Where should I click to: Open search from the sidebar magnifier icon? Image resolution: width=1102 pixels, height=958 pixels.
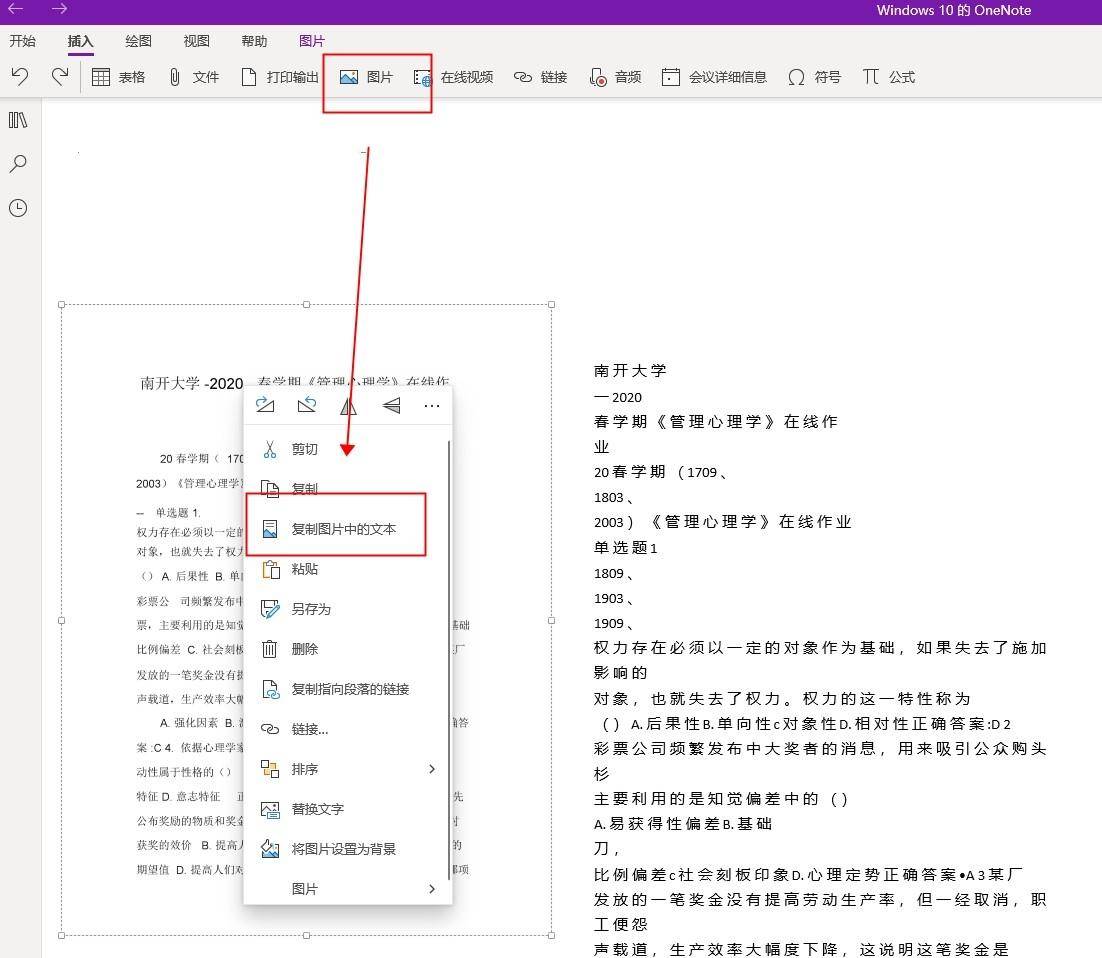(x=19, y=163)
